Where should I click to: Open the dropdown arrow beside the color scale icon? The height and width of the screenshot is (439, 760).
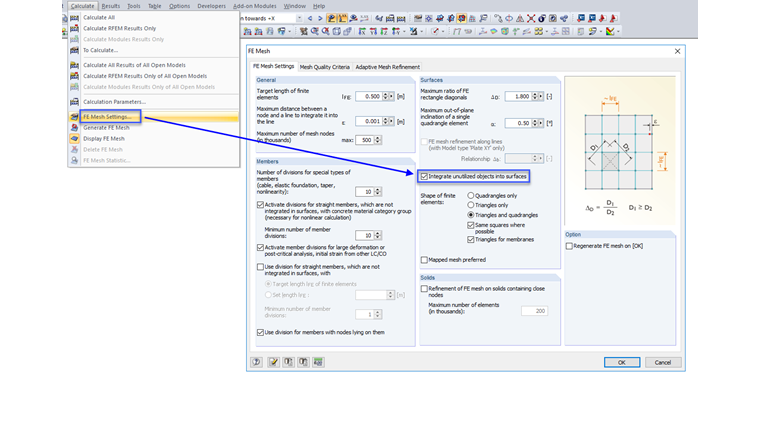pyautogui.click(x=618, y=32)
